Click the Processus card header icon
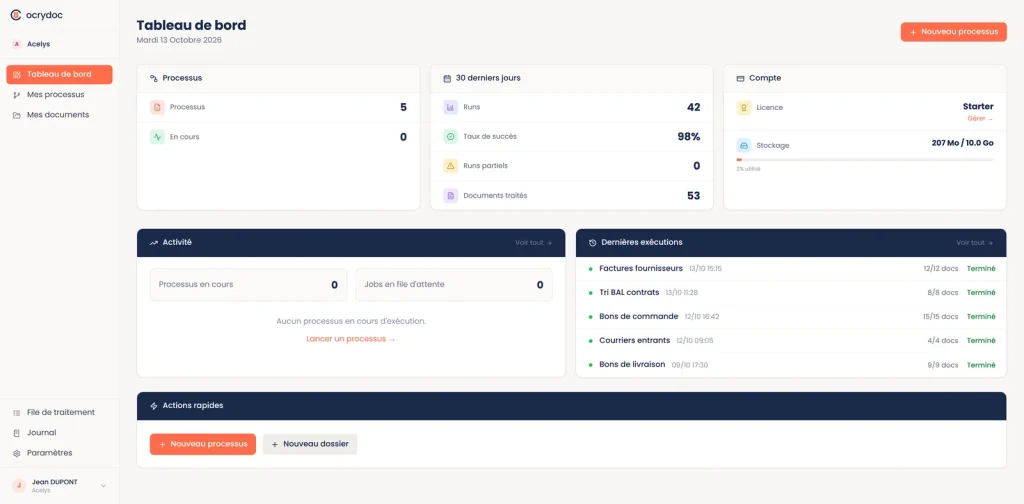Image resolution: width=1024 pixels, height=504 pixels. [x=153, y=78]
